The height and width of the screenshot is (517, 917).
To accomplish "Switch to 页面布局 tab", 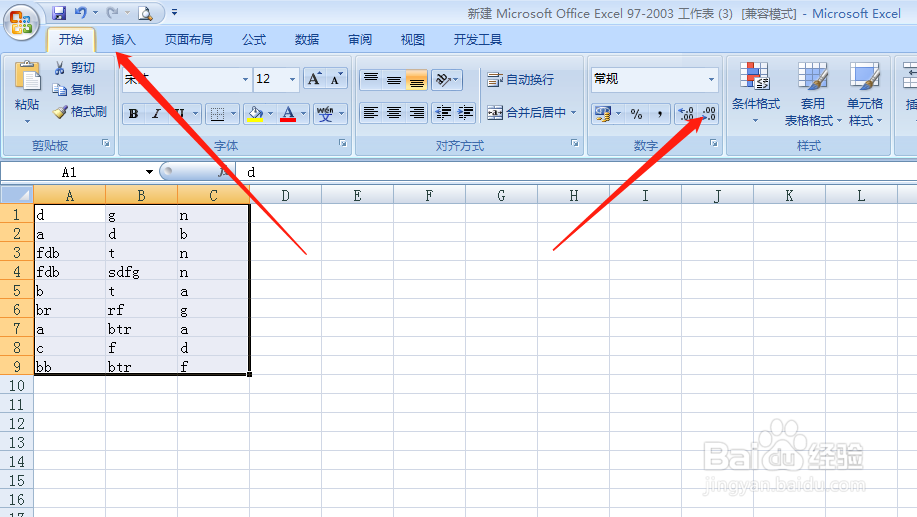I will point(188,40).
